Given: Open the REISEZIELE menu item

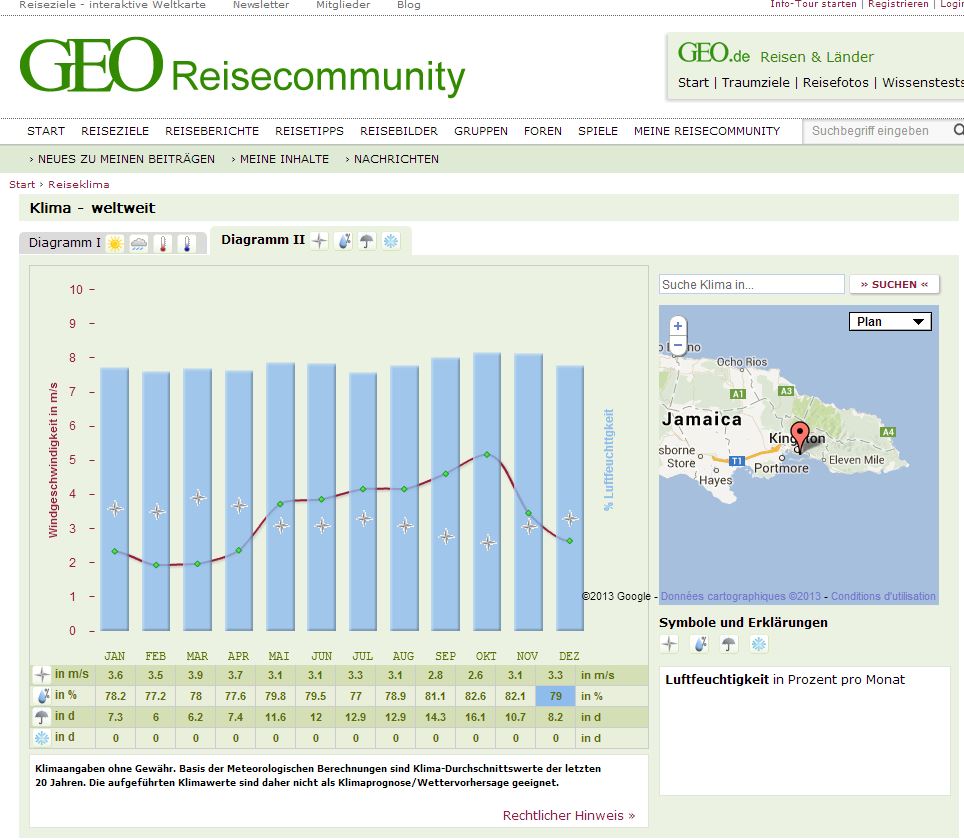Looking at the screenshot, I should (115, 131).
